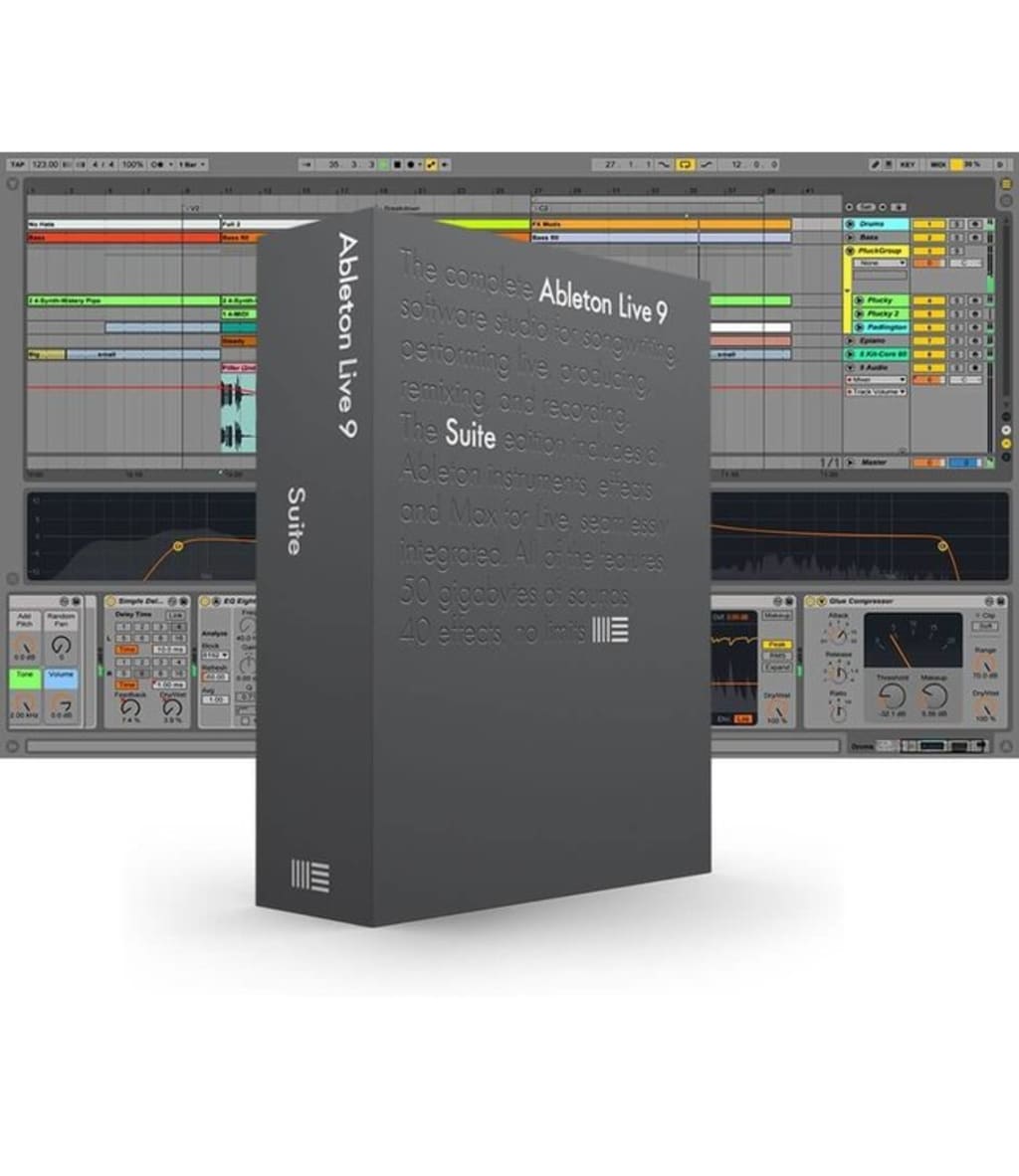The width and height of the screenshot is (1019, 1176).
Task: Unfold the Plucky track
Action: pos(859,300)
